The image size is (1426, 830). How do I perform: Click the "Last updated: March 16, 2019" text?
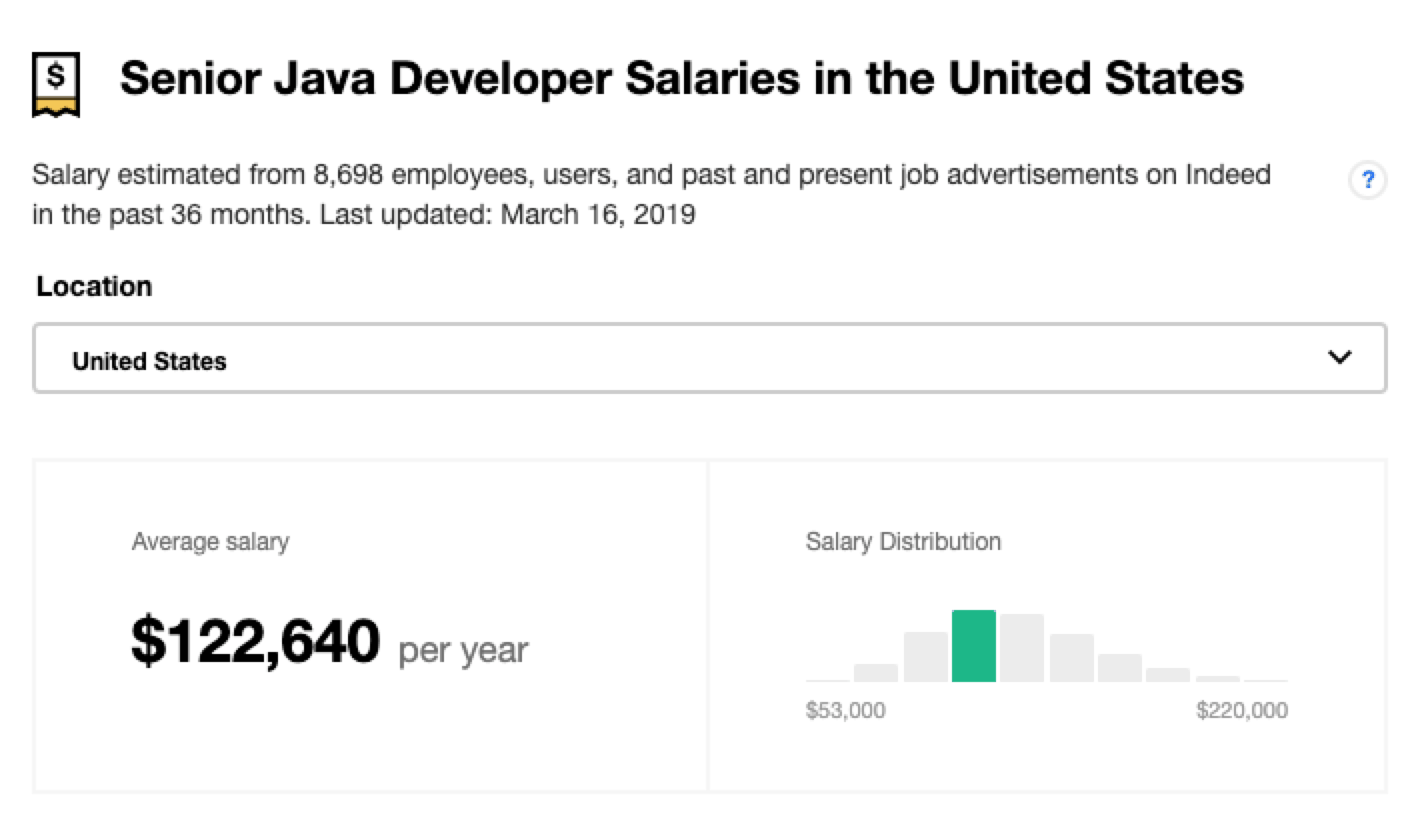pos(507,215)
